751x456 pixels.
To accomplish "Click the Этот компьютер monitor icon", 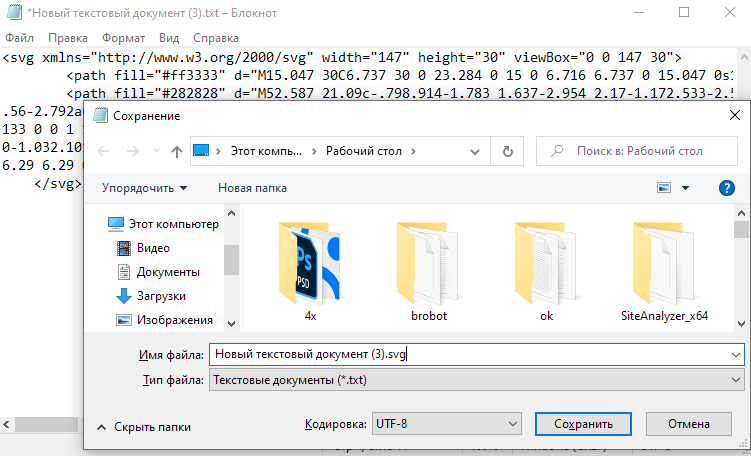I will pyautogui.click(x=115, y=224).
